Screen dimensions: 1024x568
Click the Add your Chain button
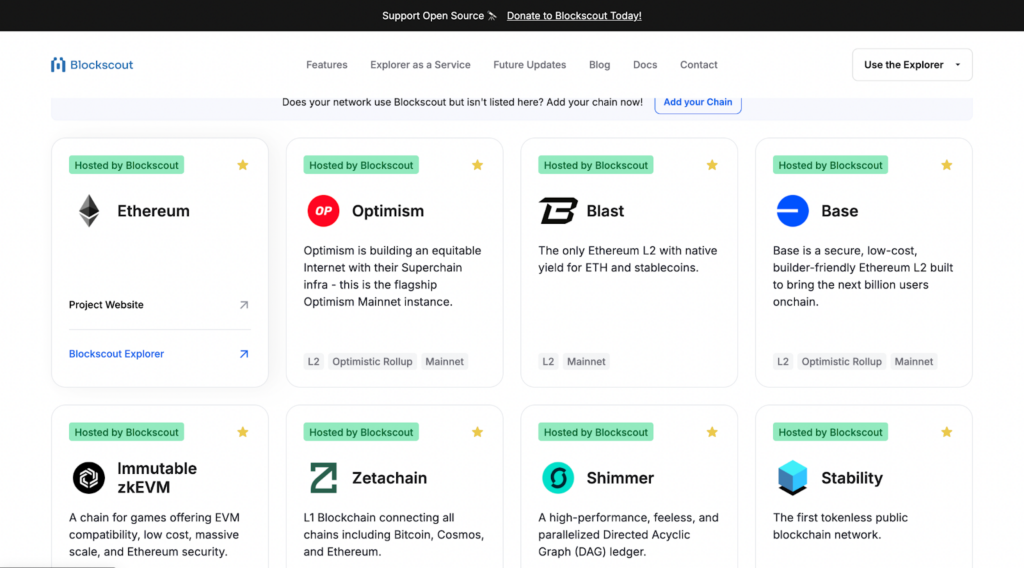[x=697, y=103]
